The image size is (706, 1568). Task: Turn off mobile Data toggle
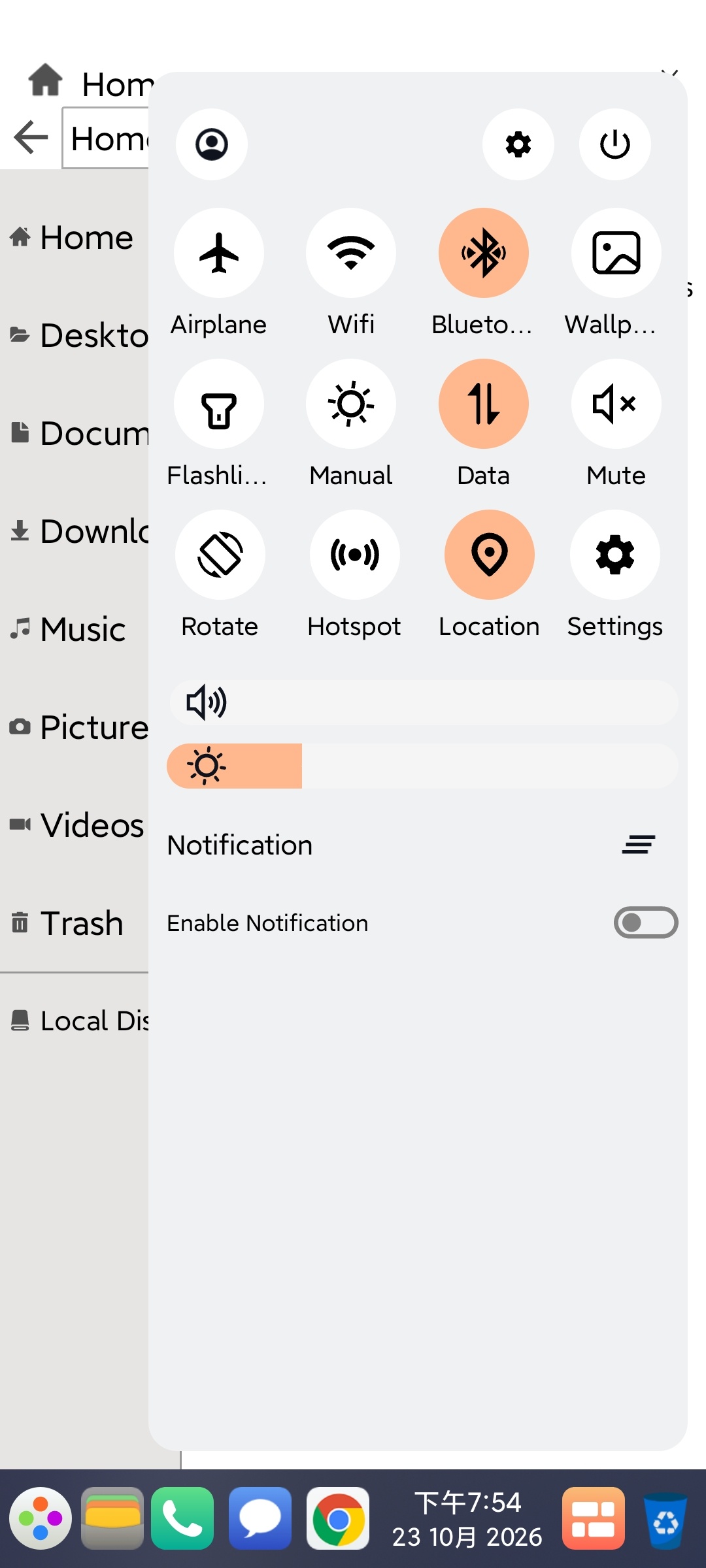[484, 404]
